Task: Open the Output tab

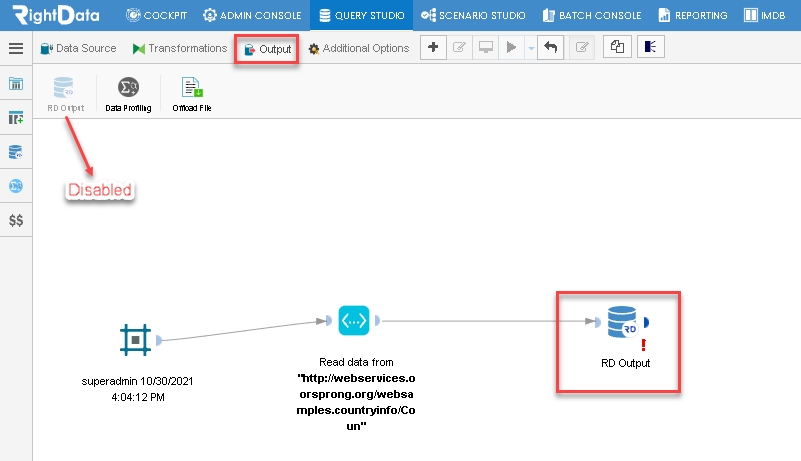Action: tap(267, 49)
